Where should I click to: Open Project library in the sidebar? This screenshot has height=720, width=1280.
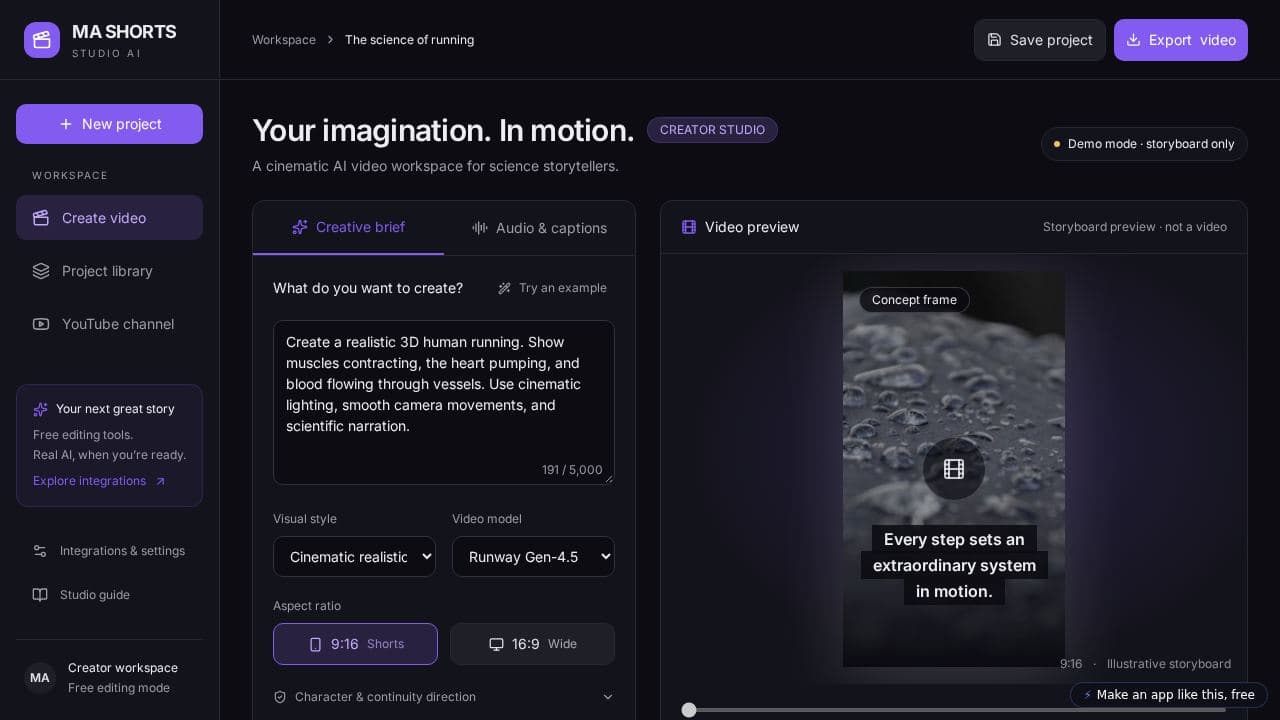[x=109, y=271]
